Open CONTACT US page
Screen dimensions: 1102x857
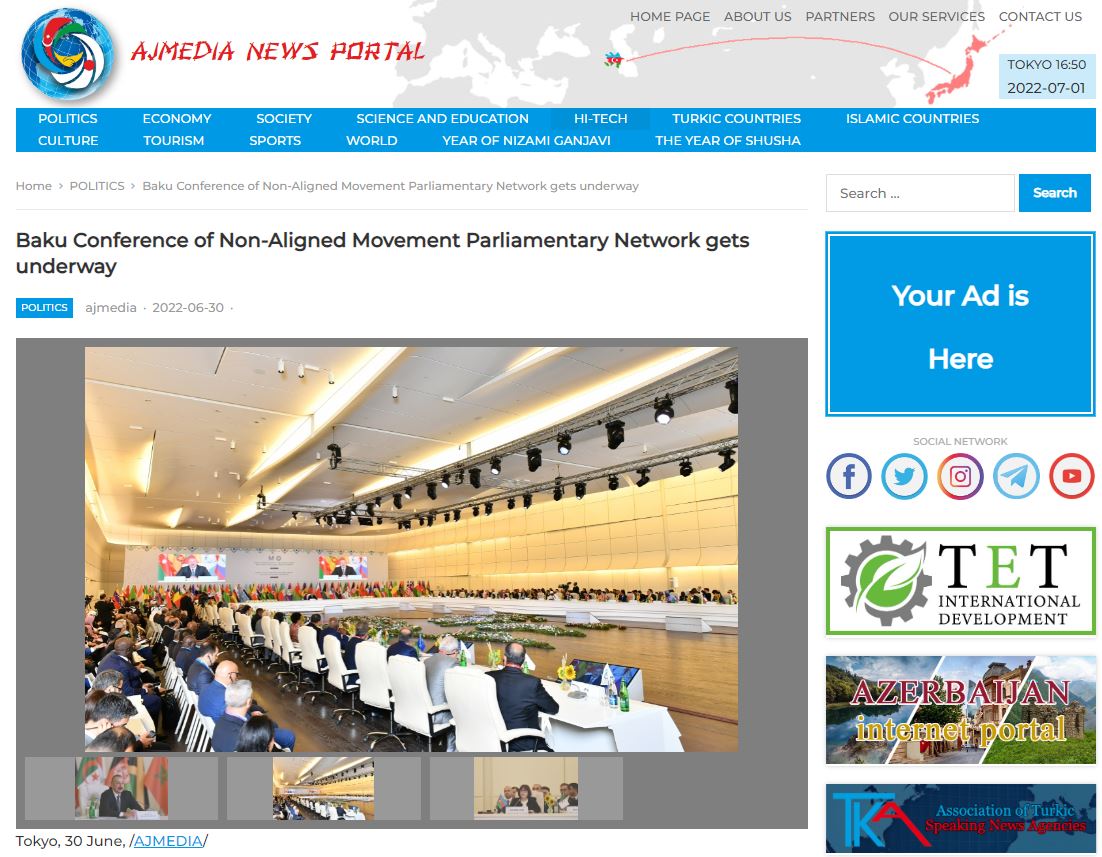click(x=1040, y=16)
